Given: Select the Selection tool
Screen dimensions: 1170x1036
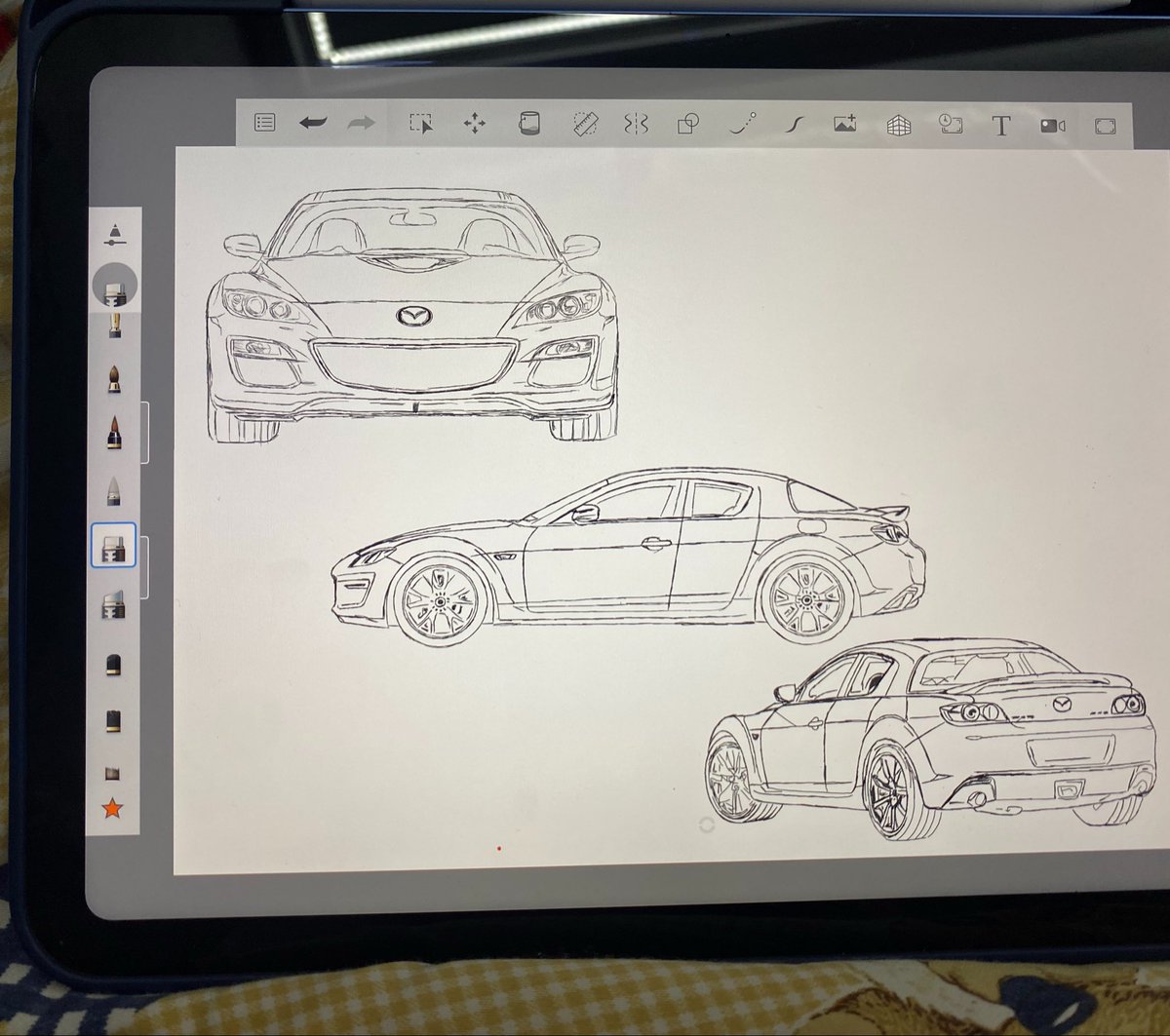Looking at the screenshot, I should (420, 124).
